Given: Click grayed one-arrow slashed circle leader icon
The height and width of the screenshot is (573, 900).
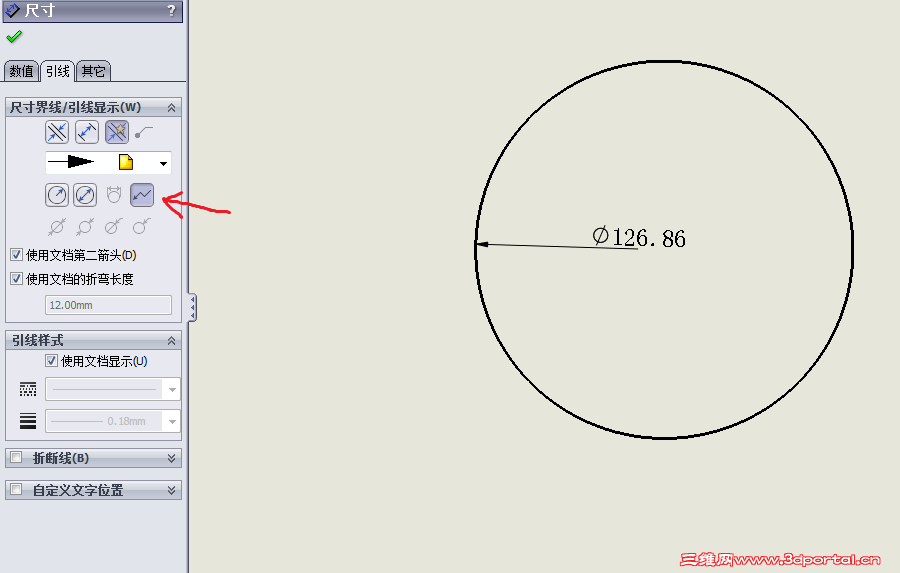Looking at the screenshot, I should [114, 227].
